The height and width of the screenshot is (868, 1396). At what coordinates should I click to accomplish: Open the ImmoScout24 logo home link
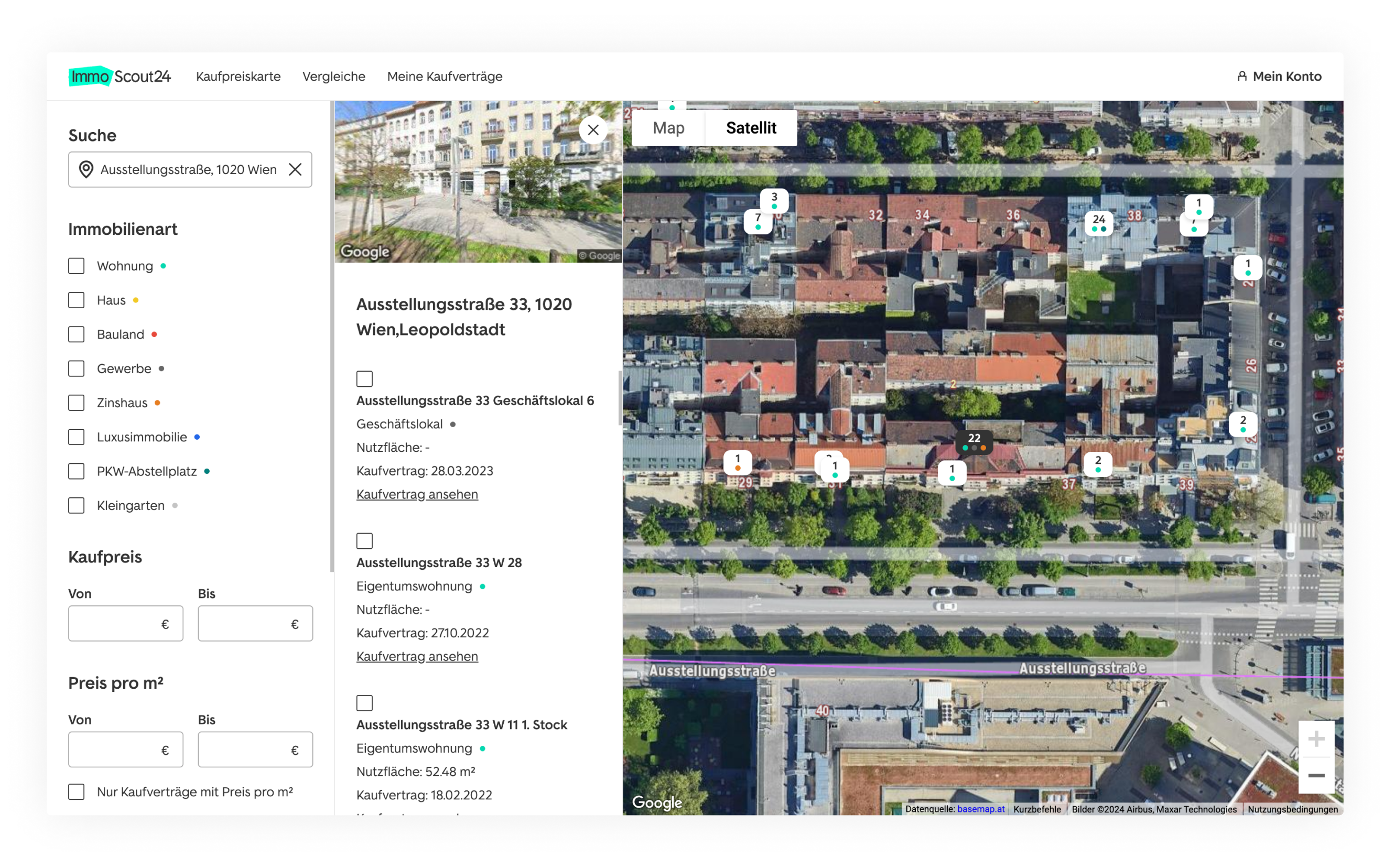pyautogui.click(x=120, y=77)
